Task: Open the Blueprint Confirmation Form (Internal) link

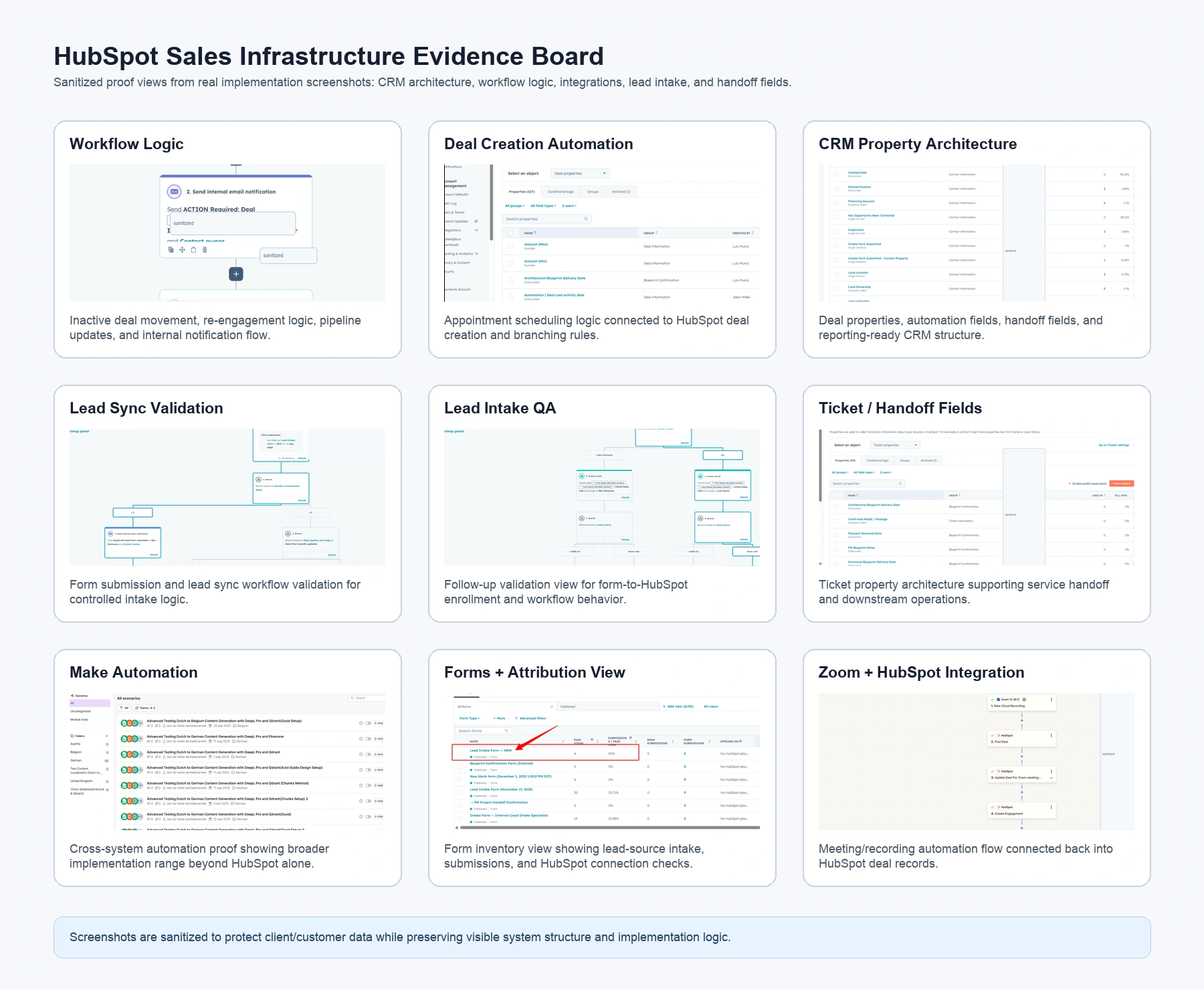Action: (x=502, y=763)
